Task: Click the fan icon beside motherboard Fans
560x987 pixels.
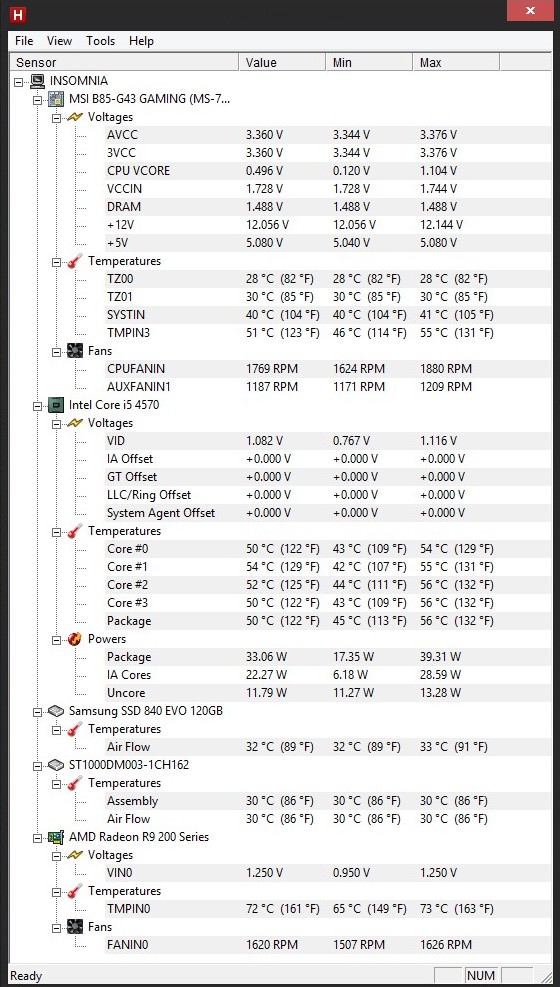Action: coord(75,351)
